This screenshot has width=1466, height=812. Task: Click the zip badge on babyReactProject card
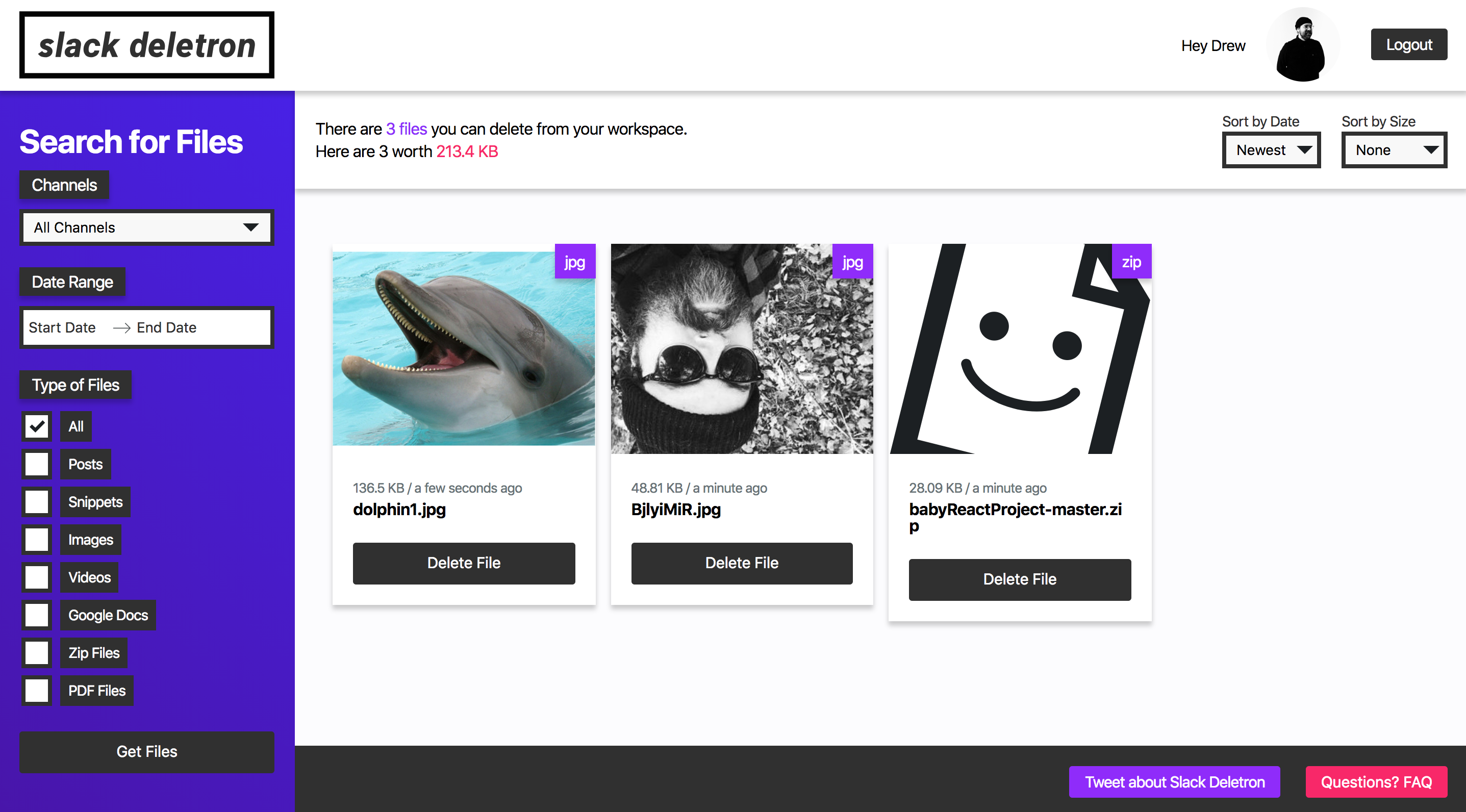(1131, 262)
